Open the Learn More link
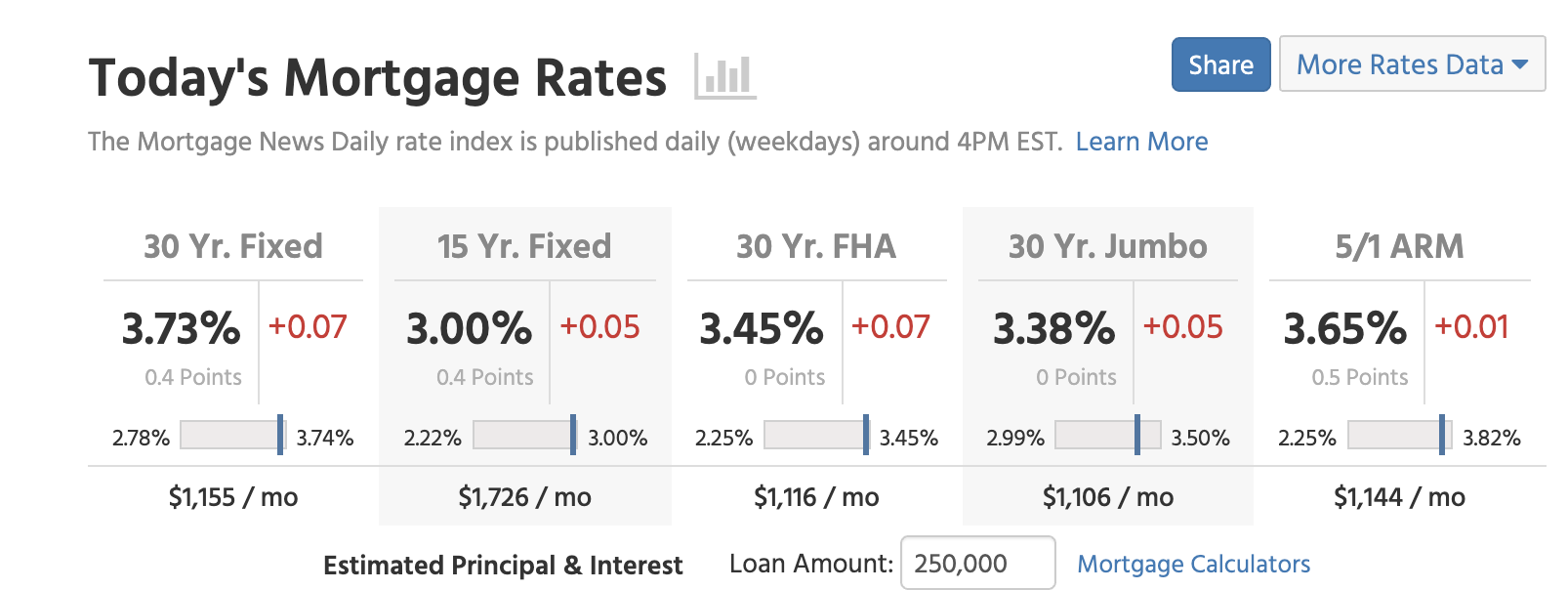Image resolution: width=1568 pixels, height=590 pixels. [1141, 142]
